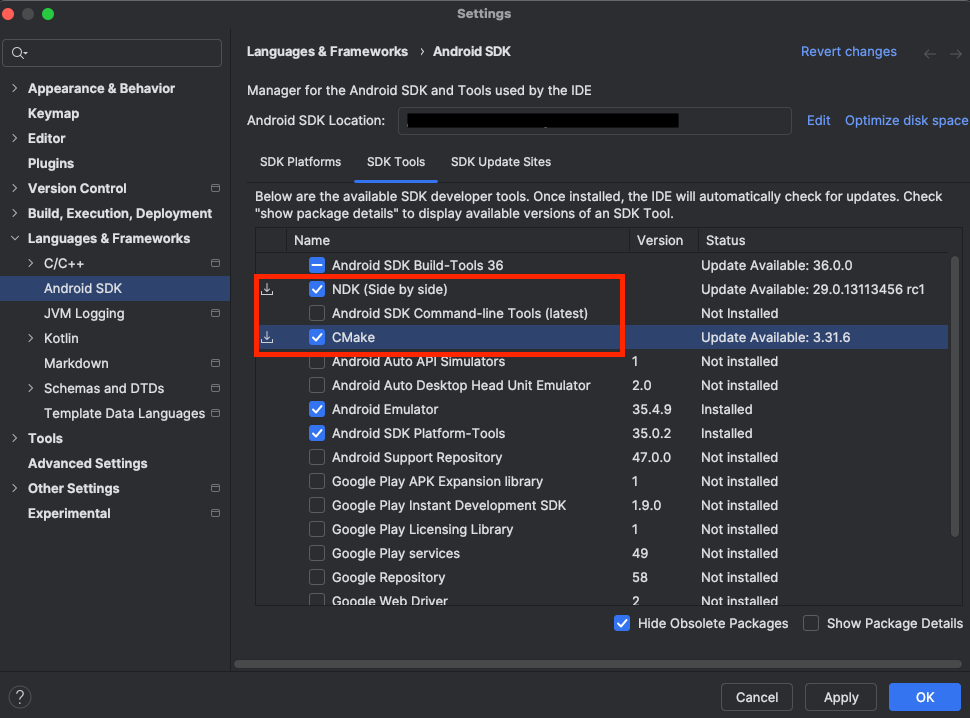Image resolution: width=970 pixels, height=718 pixels.
Task: Expand Build, Execution, Deployment section
Action: pyautogui.click(x=15, y=213)
